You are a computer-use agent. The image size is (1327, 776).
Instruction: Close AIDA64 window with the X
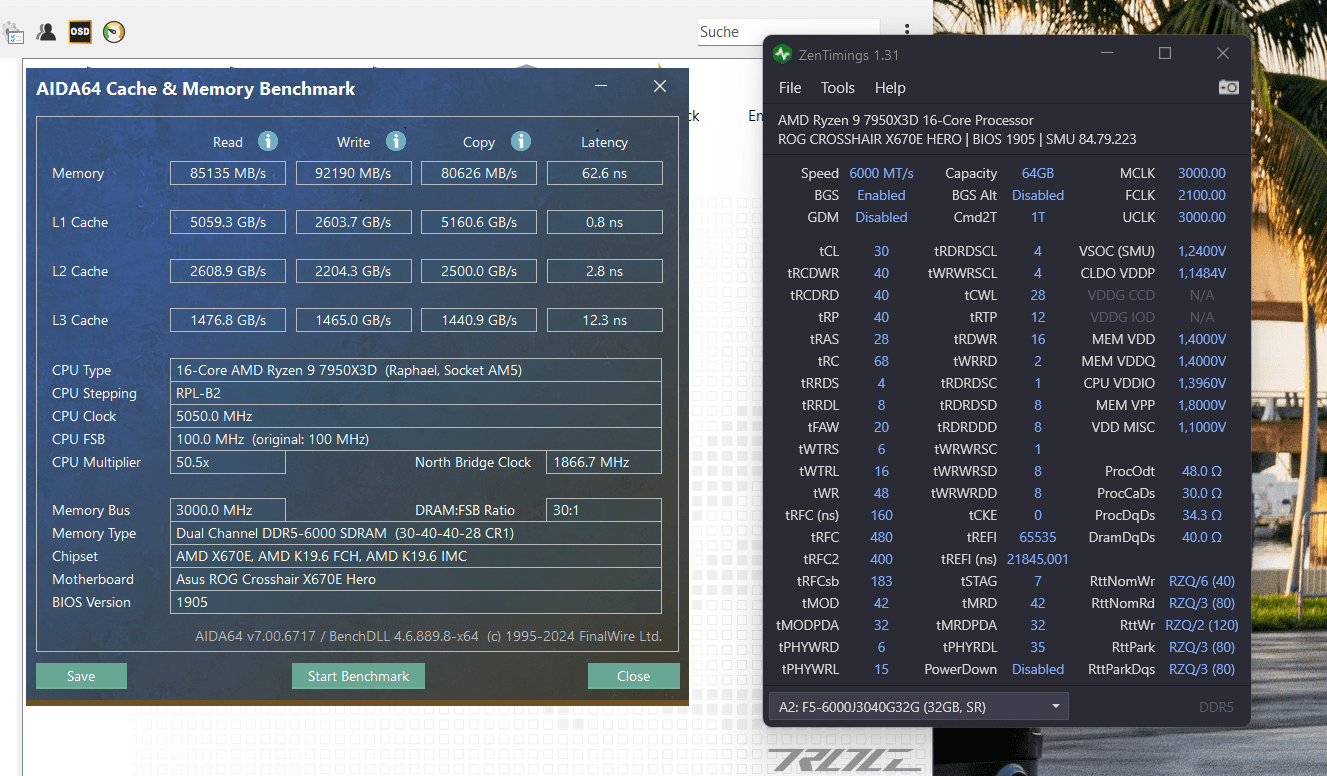pyautogui.click(x=660, y=87)
